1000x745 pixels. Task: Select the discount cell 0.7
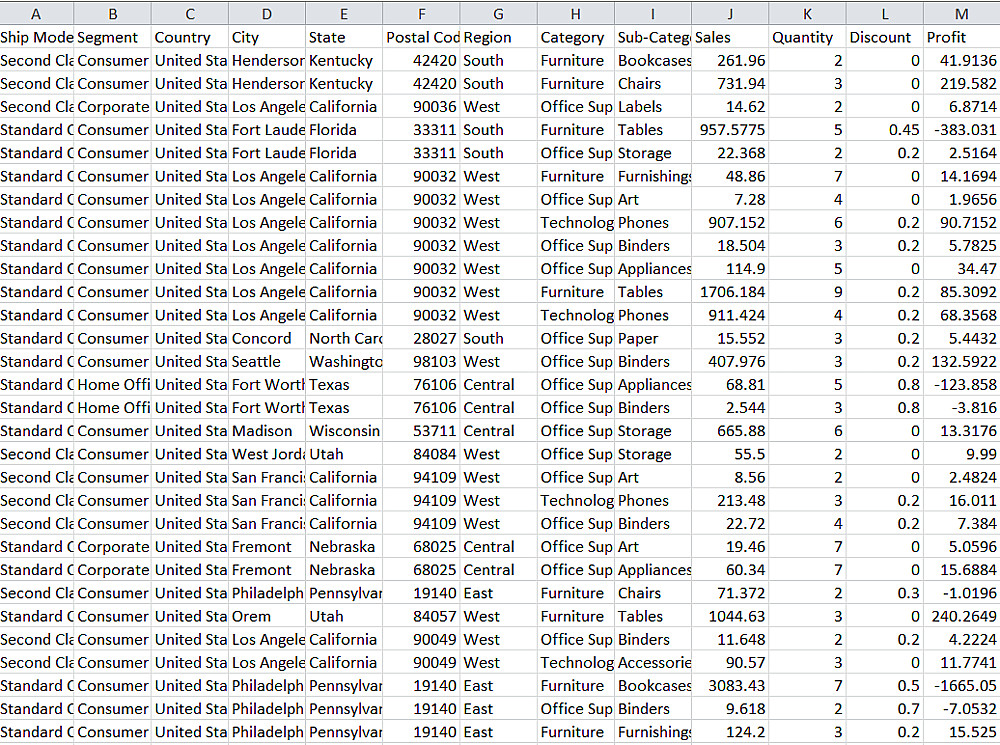tap(885, 709)
